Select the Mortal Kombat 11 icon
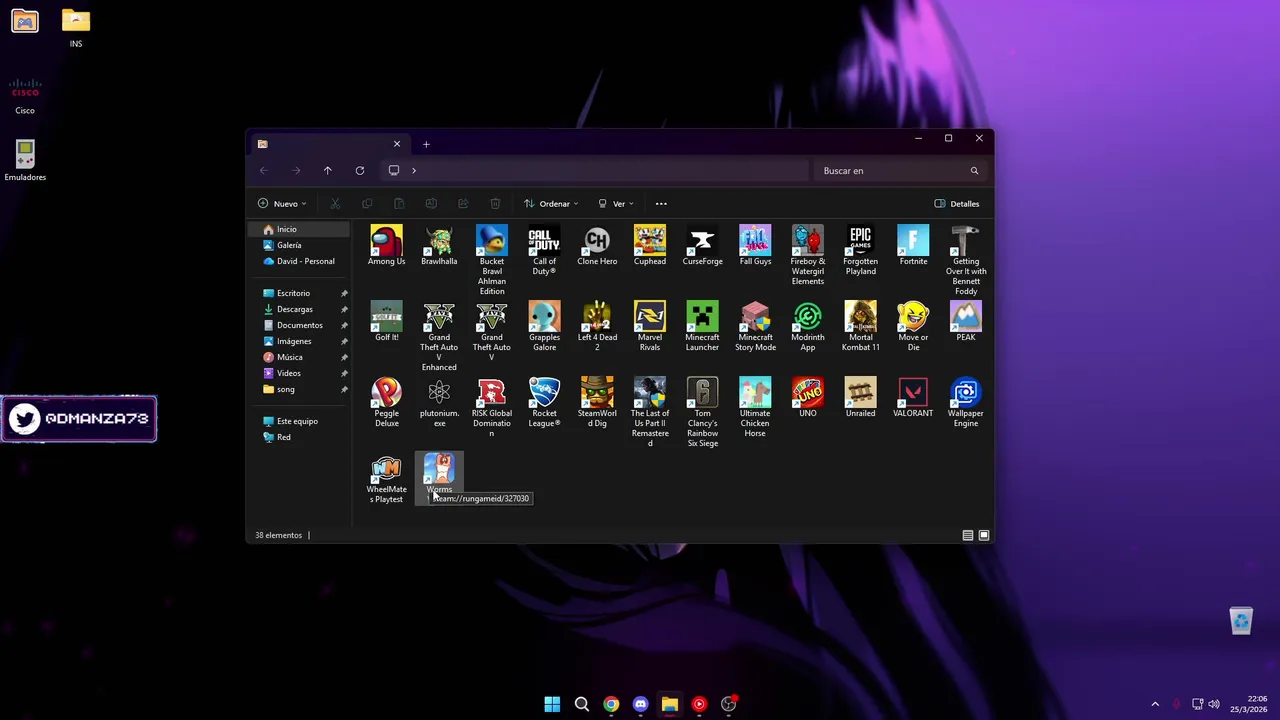This screenshot has height=720, width=1280. click(860, 326)
